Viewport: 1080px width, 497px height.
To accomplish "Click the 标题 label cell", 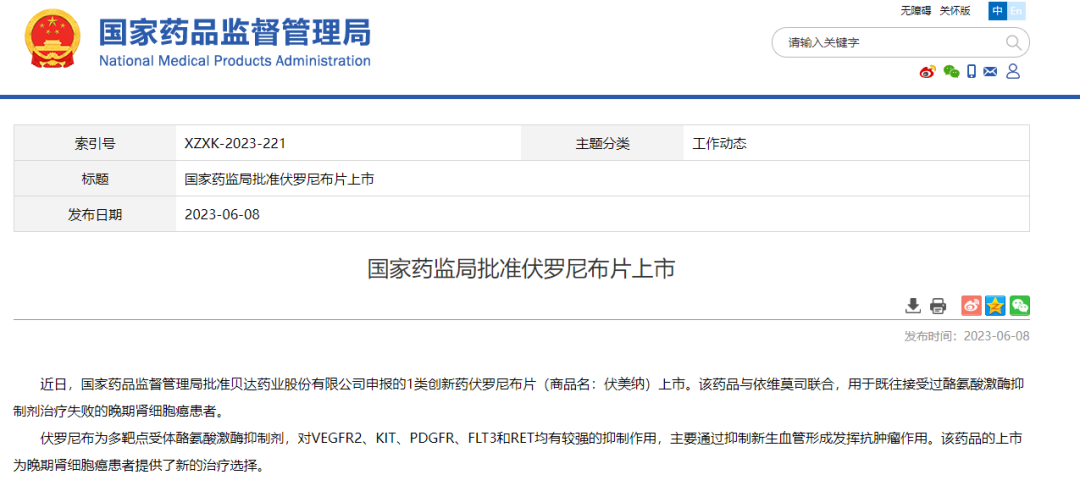I will 95,179.
